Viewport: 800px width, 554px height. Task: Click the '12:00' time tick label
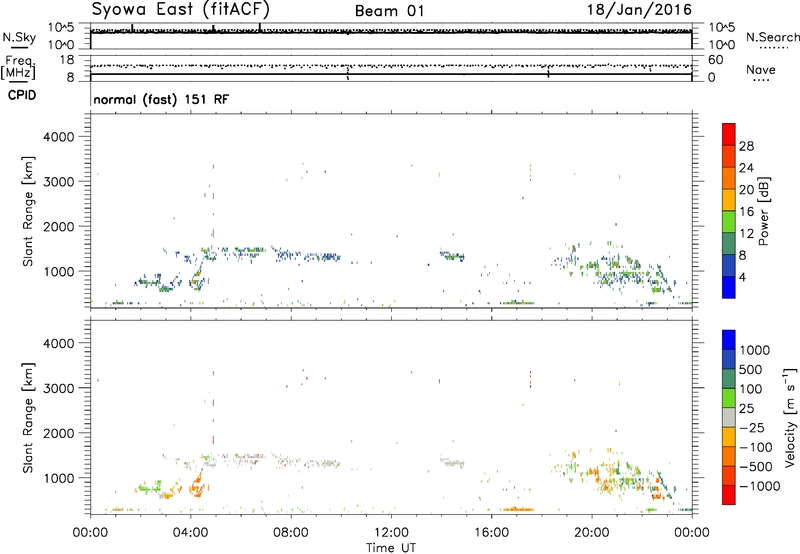click(x=391, y=533)
